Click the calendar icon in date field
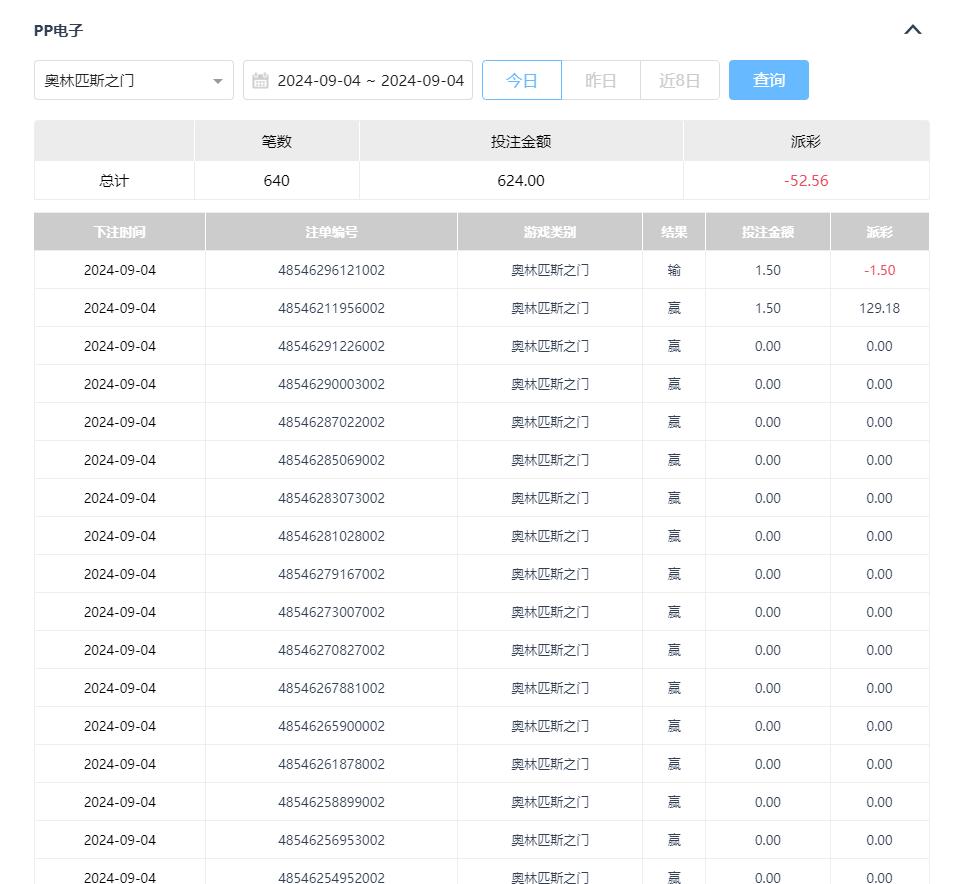The image size is (957, 884). pos(261,81)
